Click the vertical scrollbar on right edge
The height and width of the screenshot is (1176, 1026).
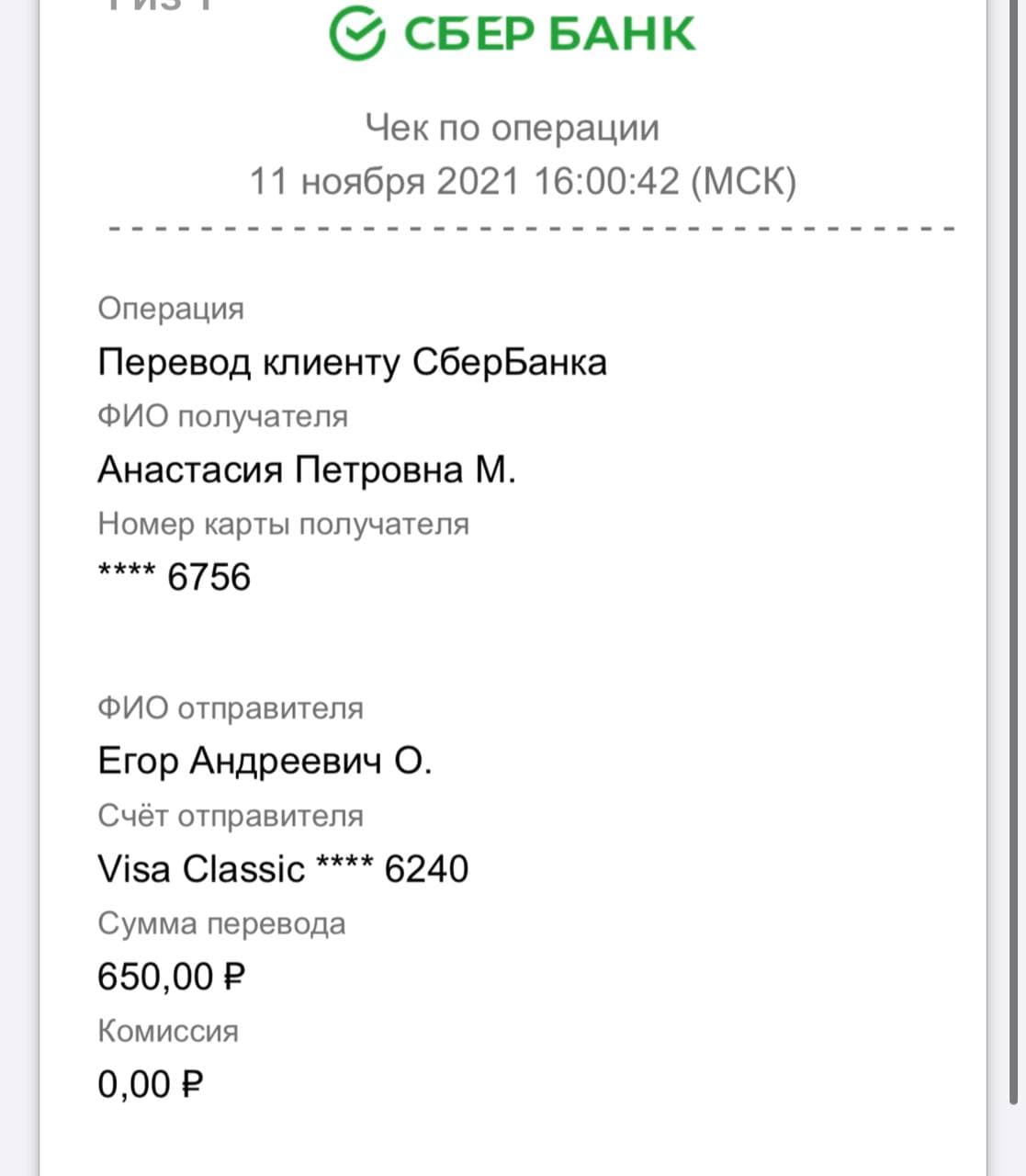tap(1014, 551)
